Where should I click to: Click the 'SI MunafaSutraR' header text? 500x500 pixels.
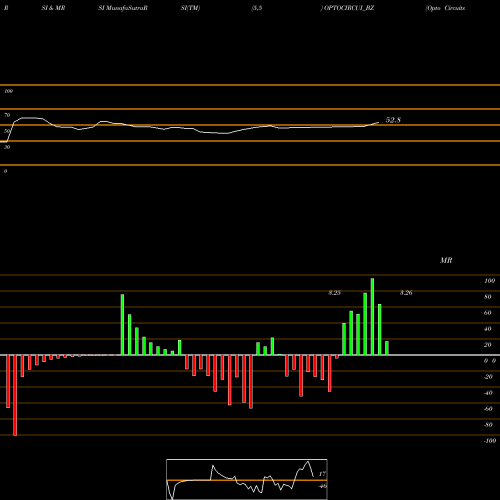point(123,8)
